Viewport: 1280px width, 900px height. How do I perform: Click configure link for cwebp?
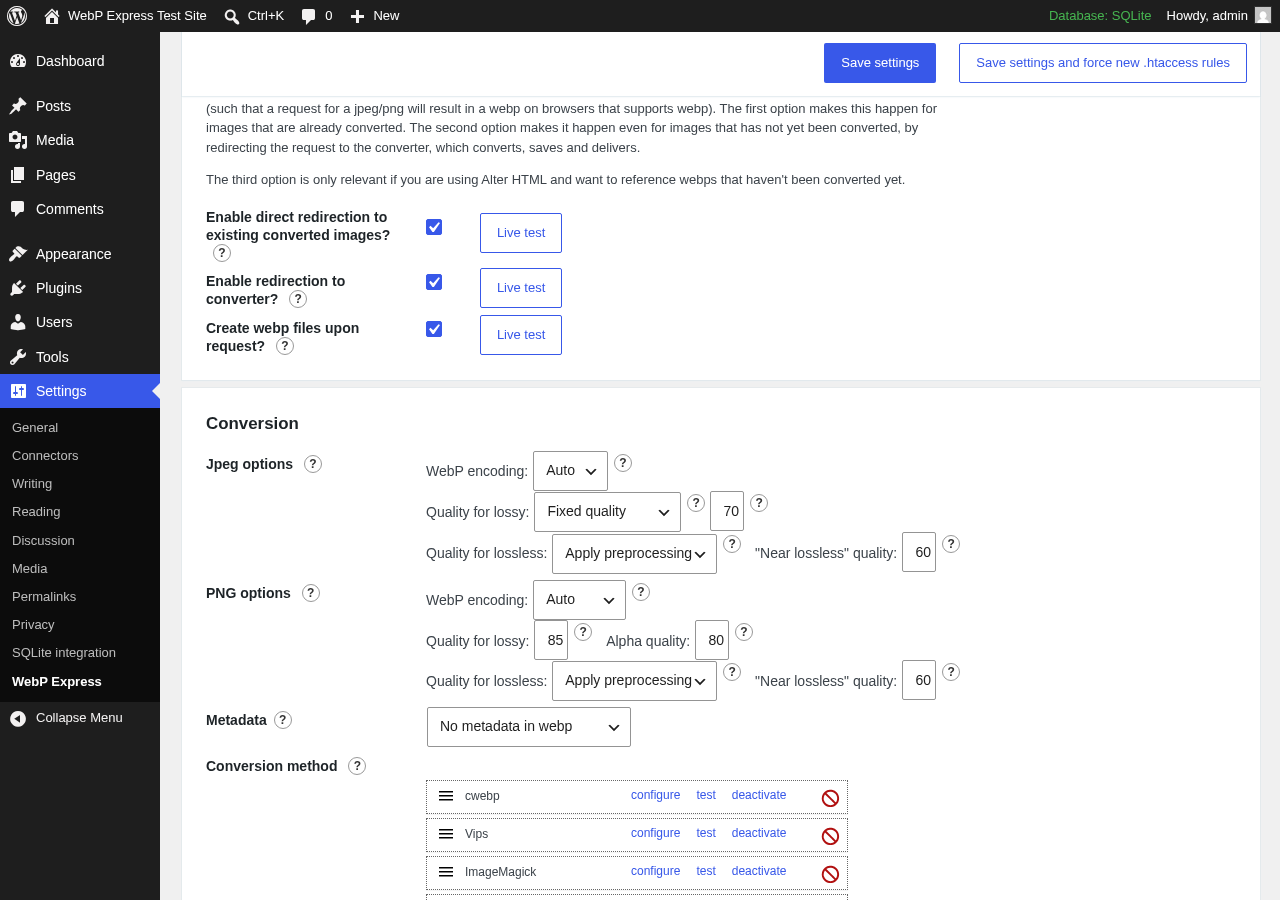pos(655,795)
